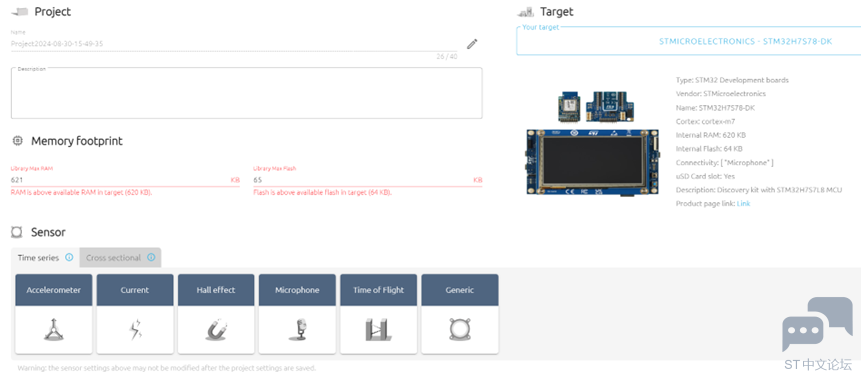
Task: Click the Current card header
Action: pyautogui.click(x=135, y=290)
